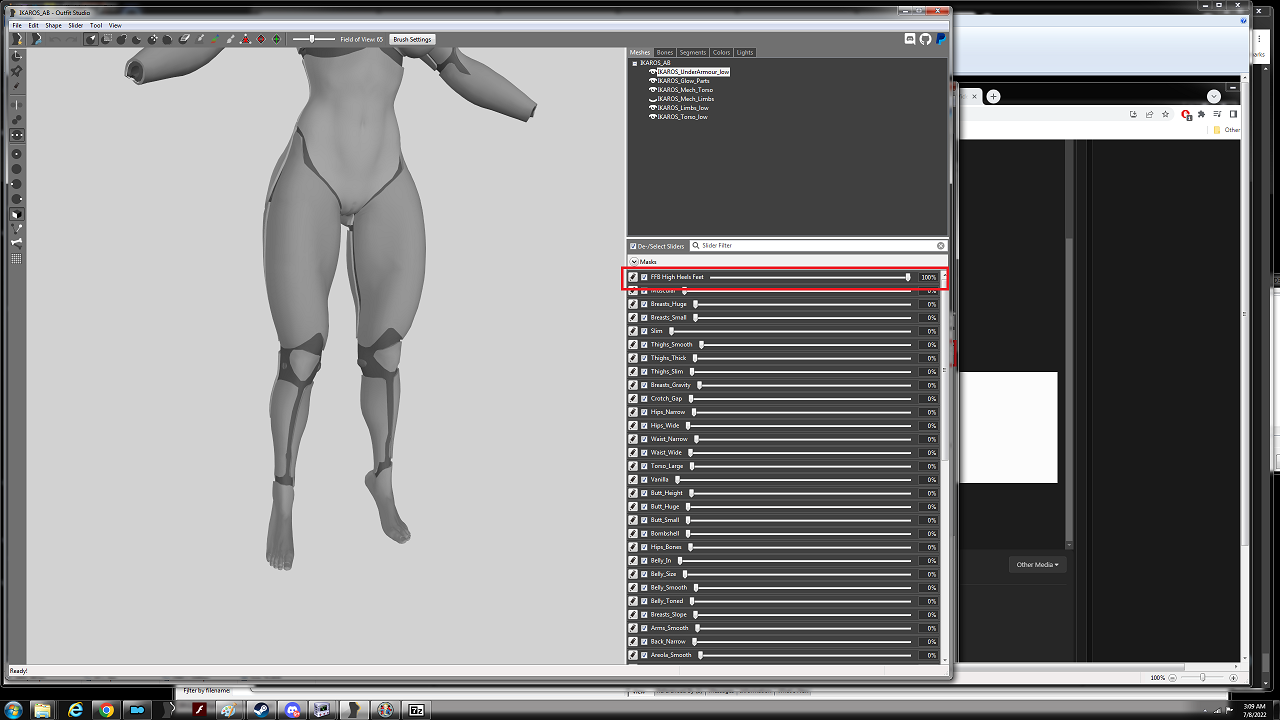Select the Inflate brush tool

[121, 39]
